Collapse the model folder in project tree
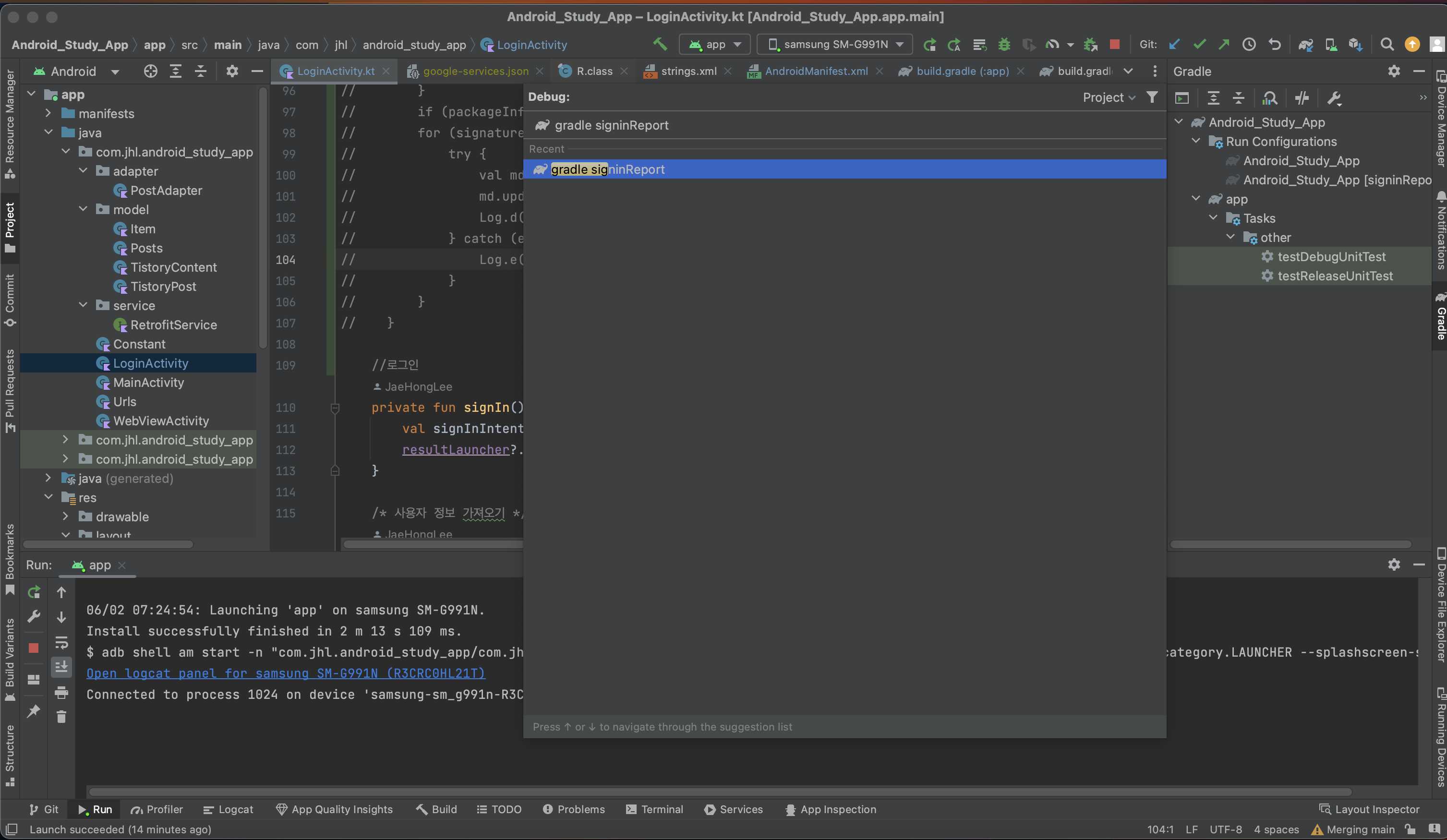1447x840 pixels. tap(83, 210)
